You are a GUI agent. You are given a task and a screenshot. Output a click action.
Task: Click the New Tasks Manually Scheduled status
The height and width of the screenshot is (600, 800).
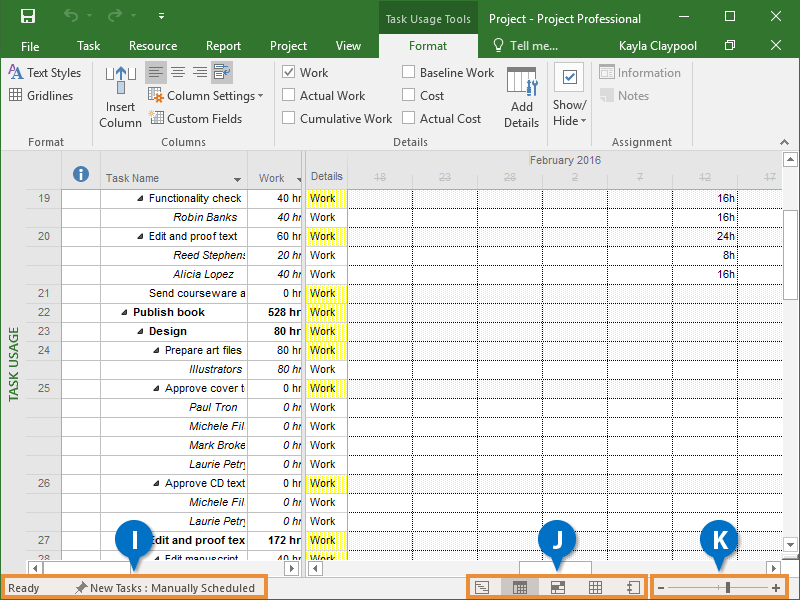pos(165,588)
